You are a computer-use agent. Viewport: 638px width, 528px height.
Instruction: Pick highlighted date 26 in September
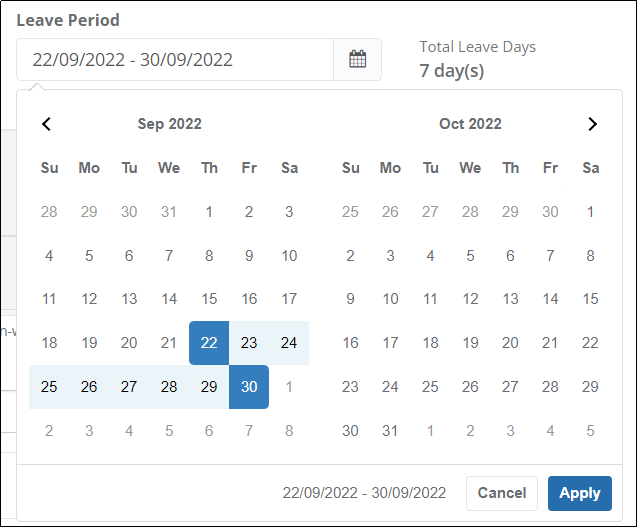pos(89,387)
